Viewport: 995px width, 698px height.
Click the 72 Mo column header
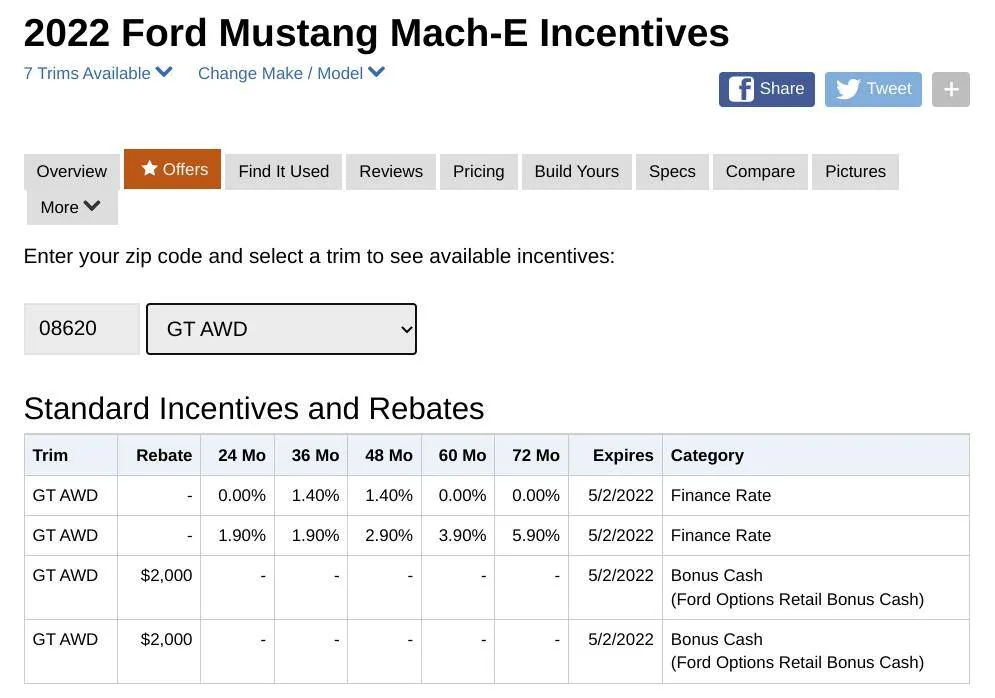coord(532,456)
